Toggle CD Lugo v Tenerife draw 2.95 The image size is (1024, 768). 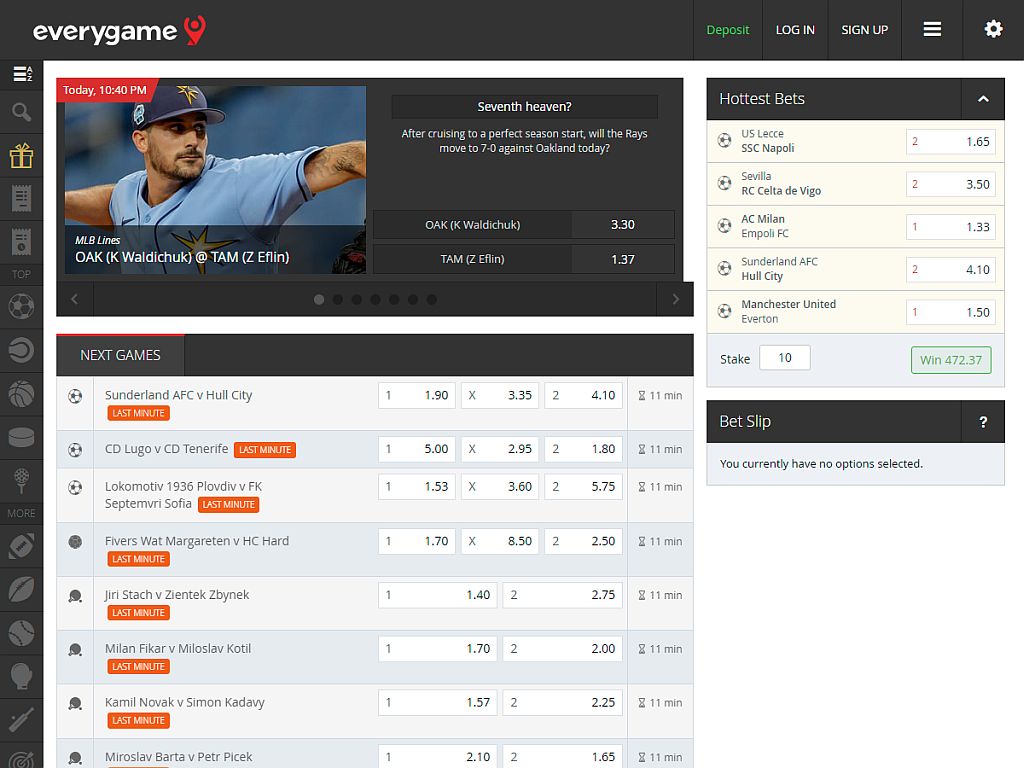(500, 449)
